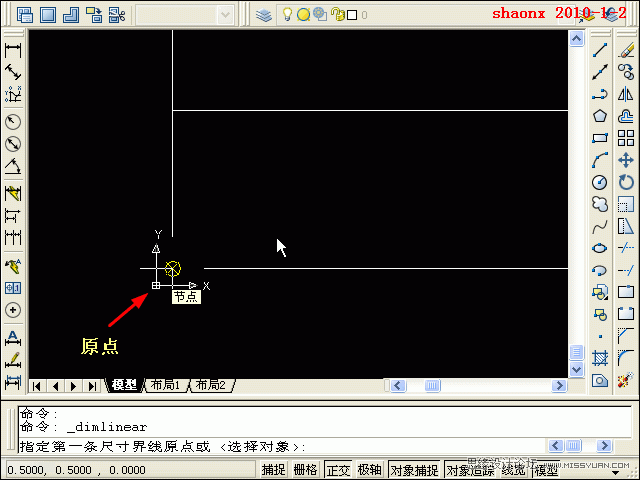The width and height of the screenshot is (640, 480).
Task: Click the Mirror modify tool
Action: coord(626,94)
